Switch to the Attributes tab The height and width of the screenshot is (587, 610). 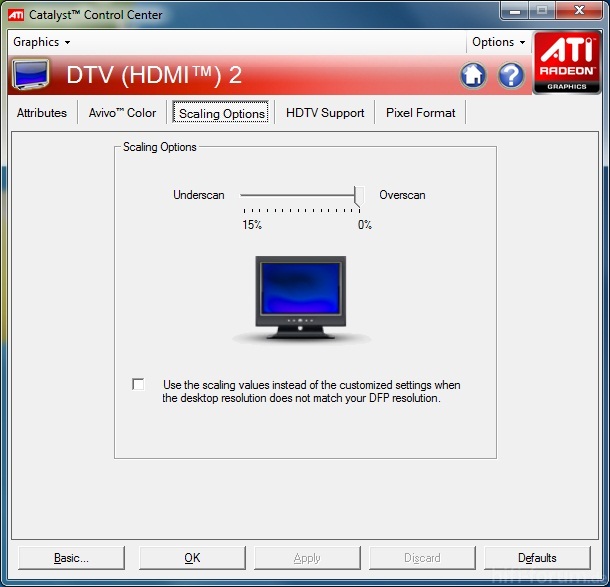pos(42,113)
